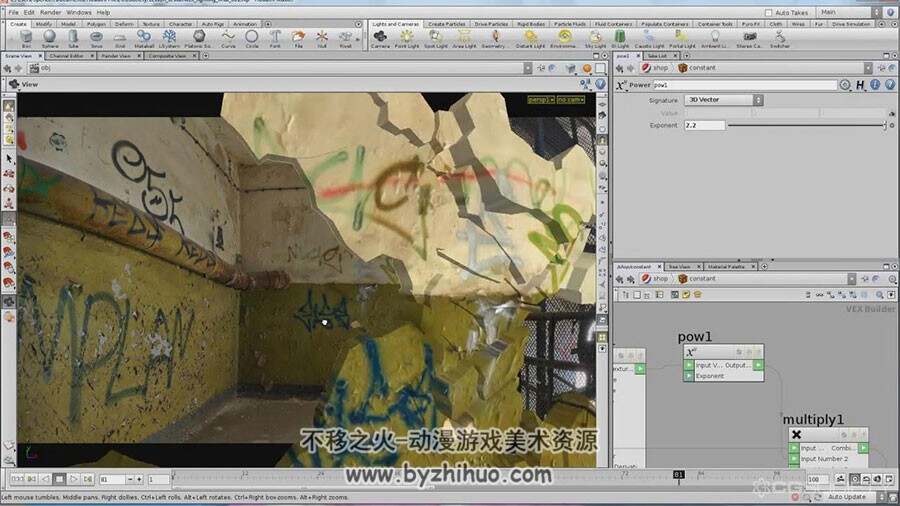Select the Metaball shelf tool
Image resolution: width=900 pixels, height=506 pixels.
143,39
